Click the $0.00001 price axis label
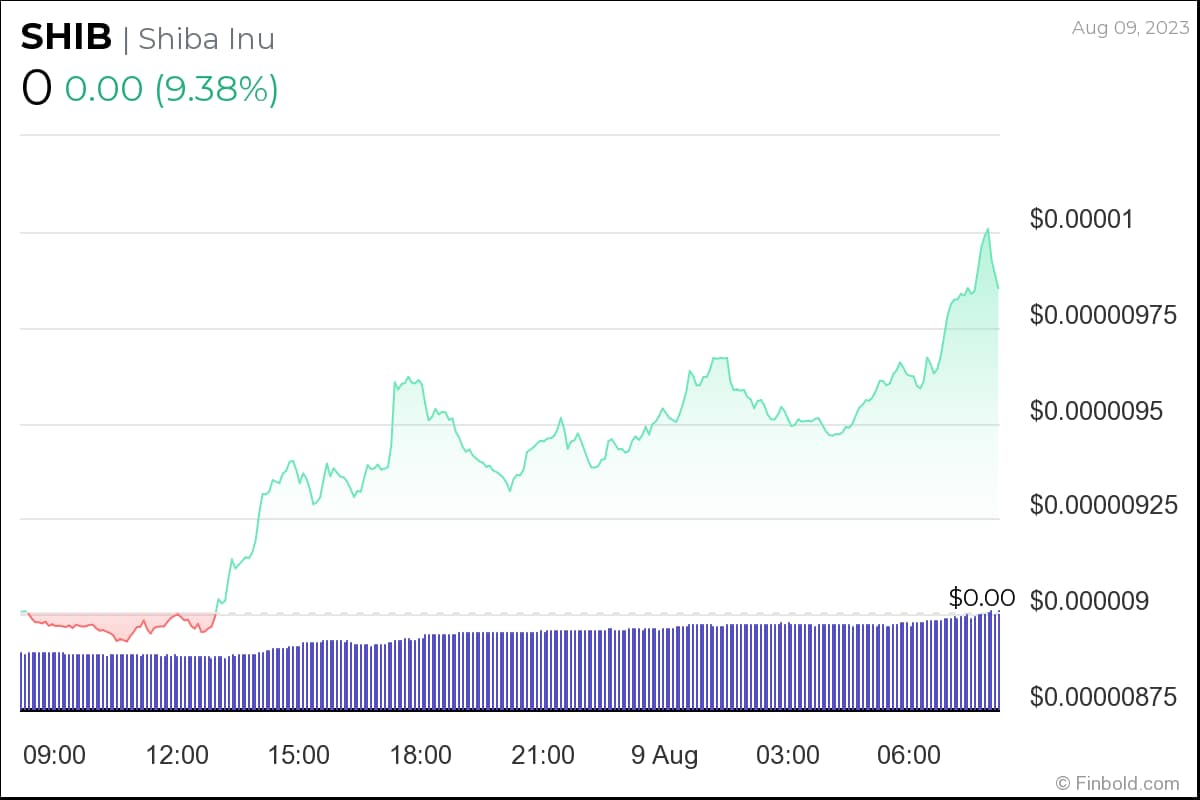 tap(1082, 219)
